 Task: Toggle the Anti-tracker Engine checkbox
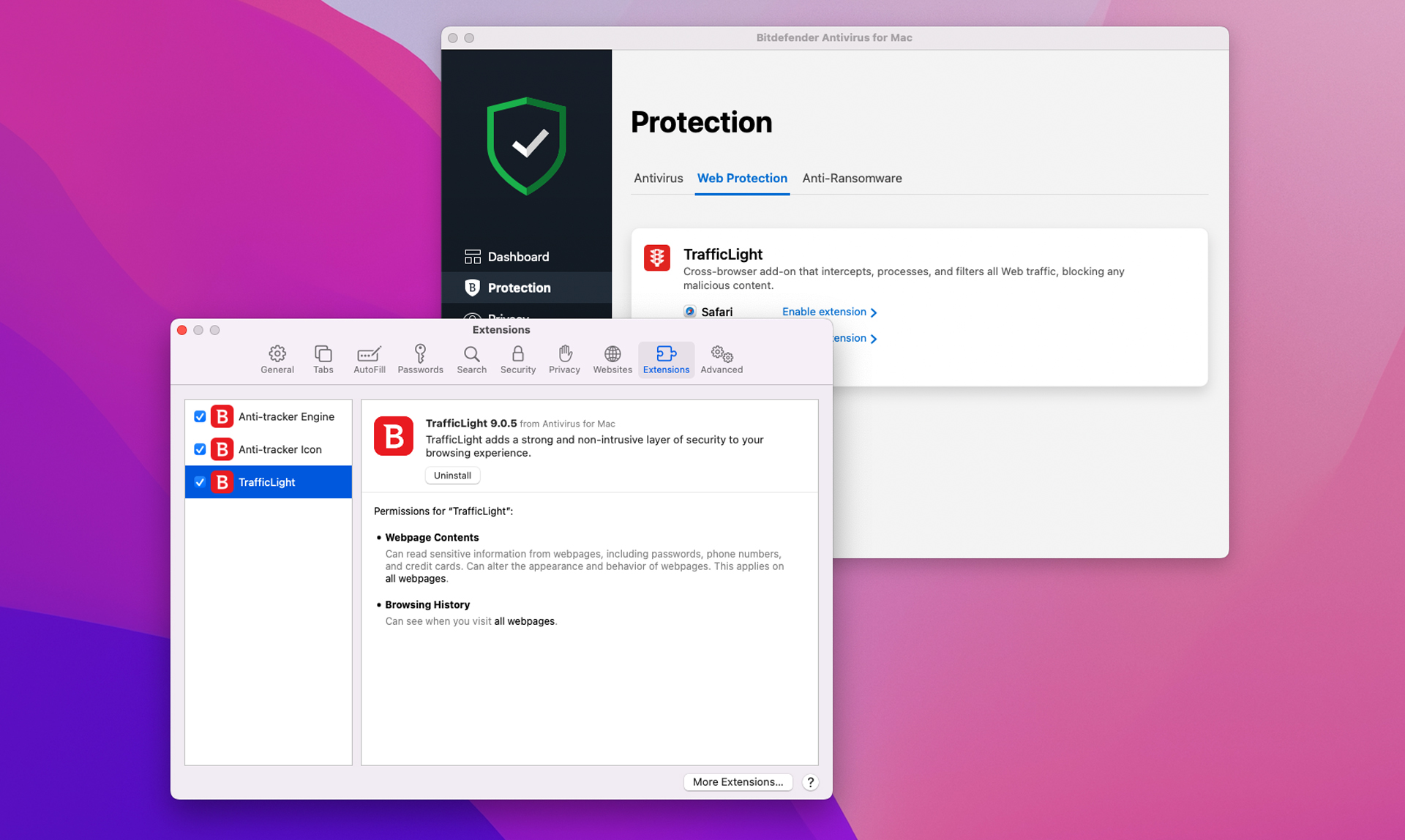[x=199, y=417]
